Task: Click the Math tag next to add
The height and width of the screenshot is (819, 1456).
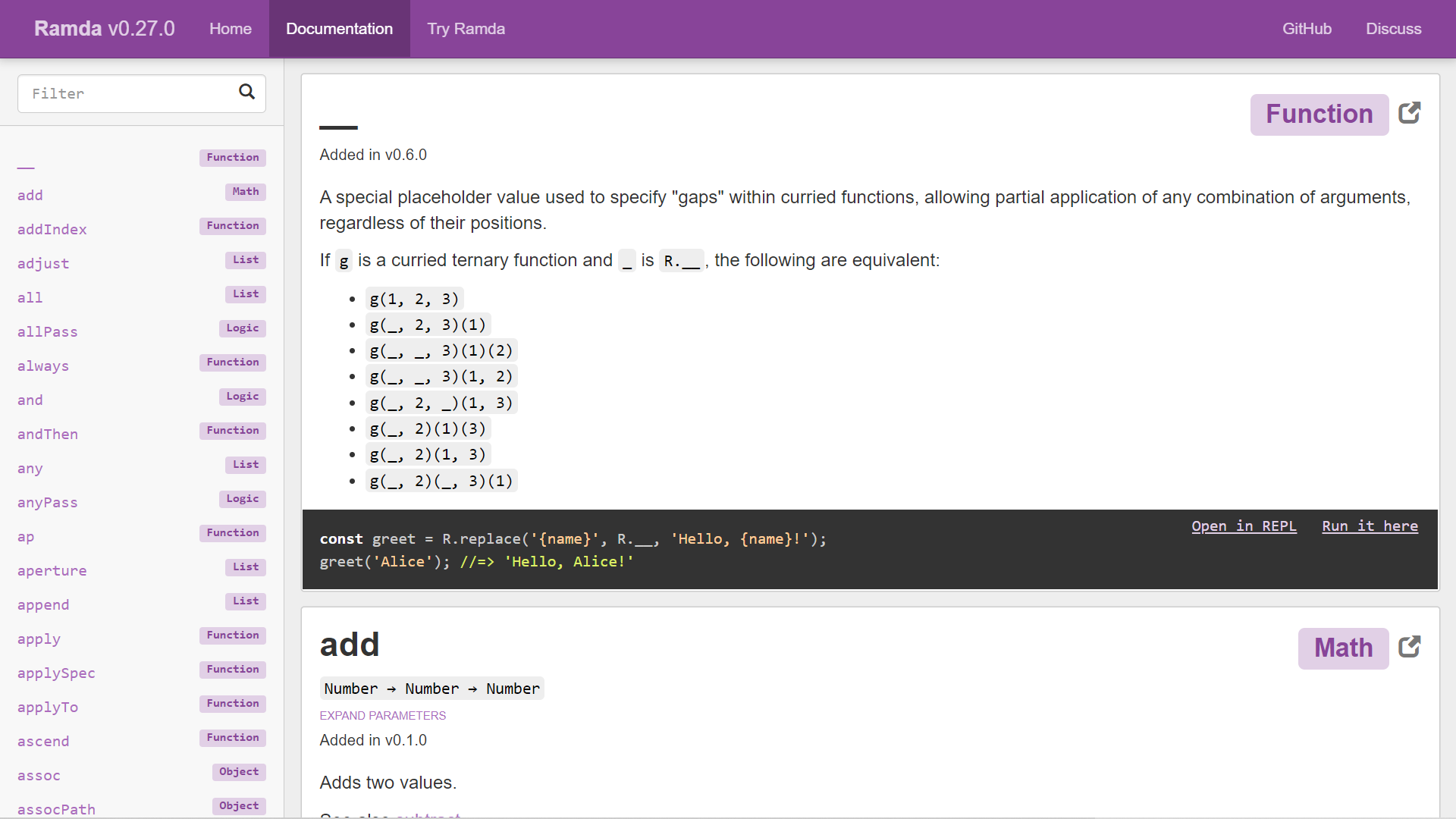Action: click(245, 192)
